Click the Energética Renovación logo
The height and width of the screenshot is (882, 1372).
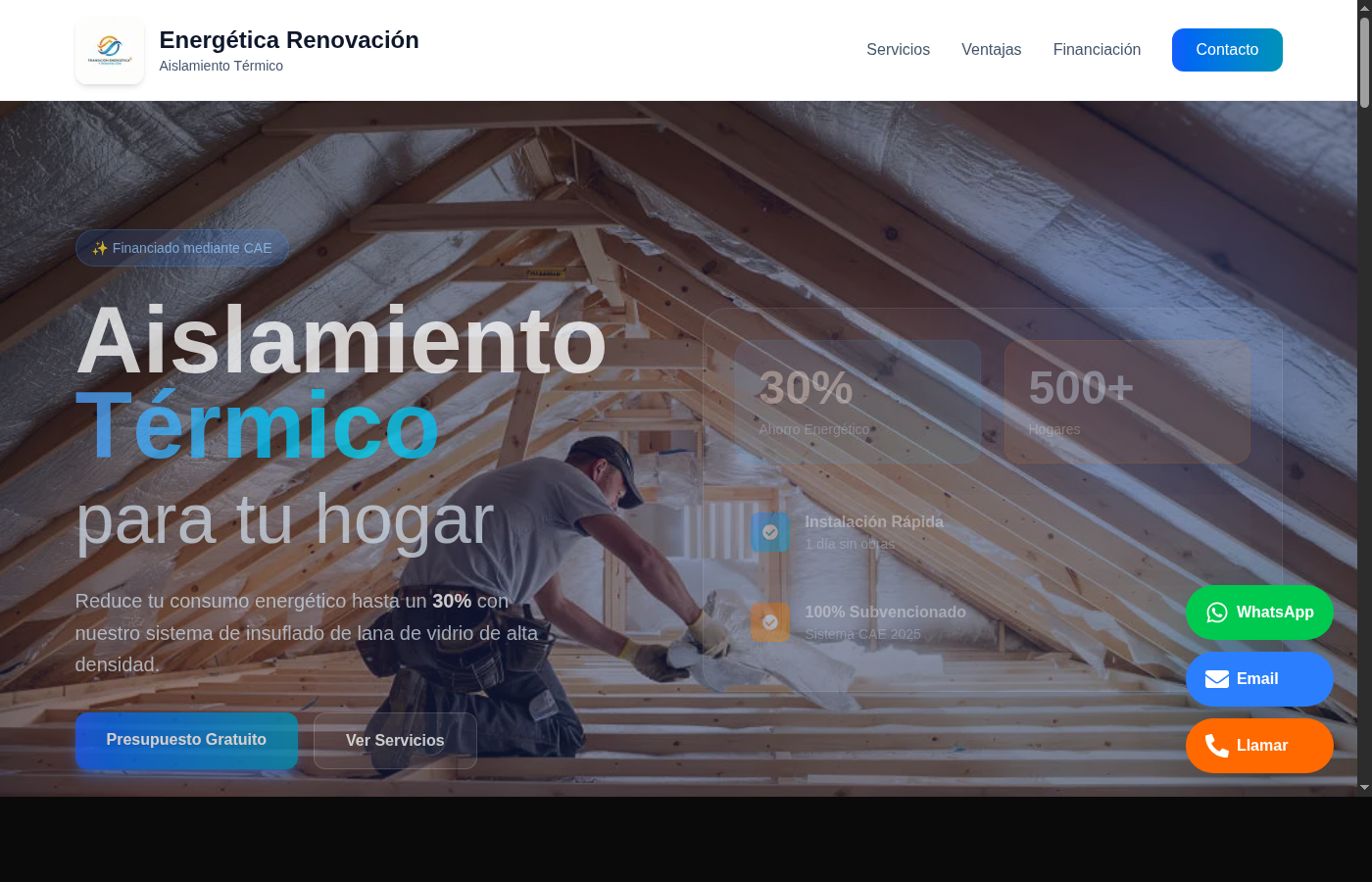(x=109, y=50)
